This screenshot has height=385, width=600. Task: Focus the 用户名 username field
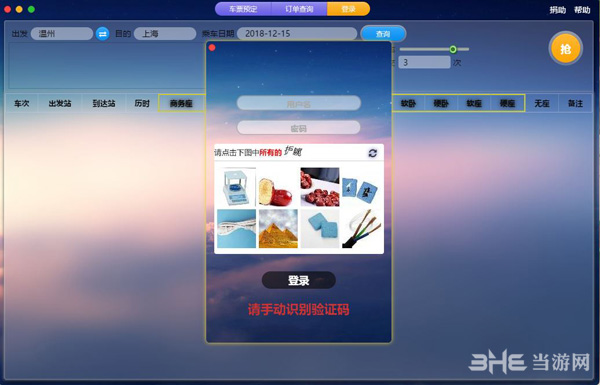coord(298,103)
